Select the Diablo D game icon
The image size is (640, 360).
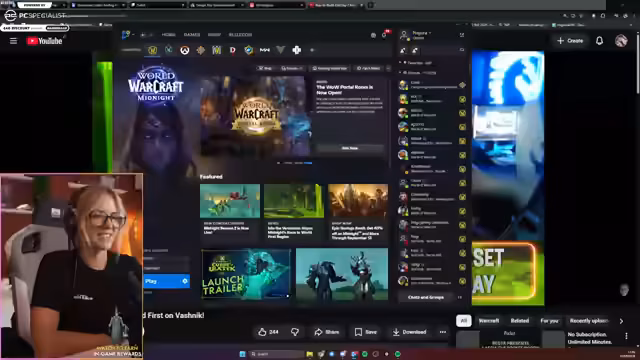pos(233,50)
